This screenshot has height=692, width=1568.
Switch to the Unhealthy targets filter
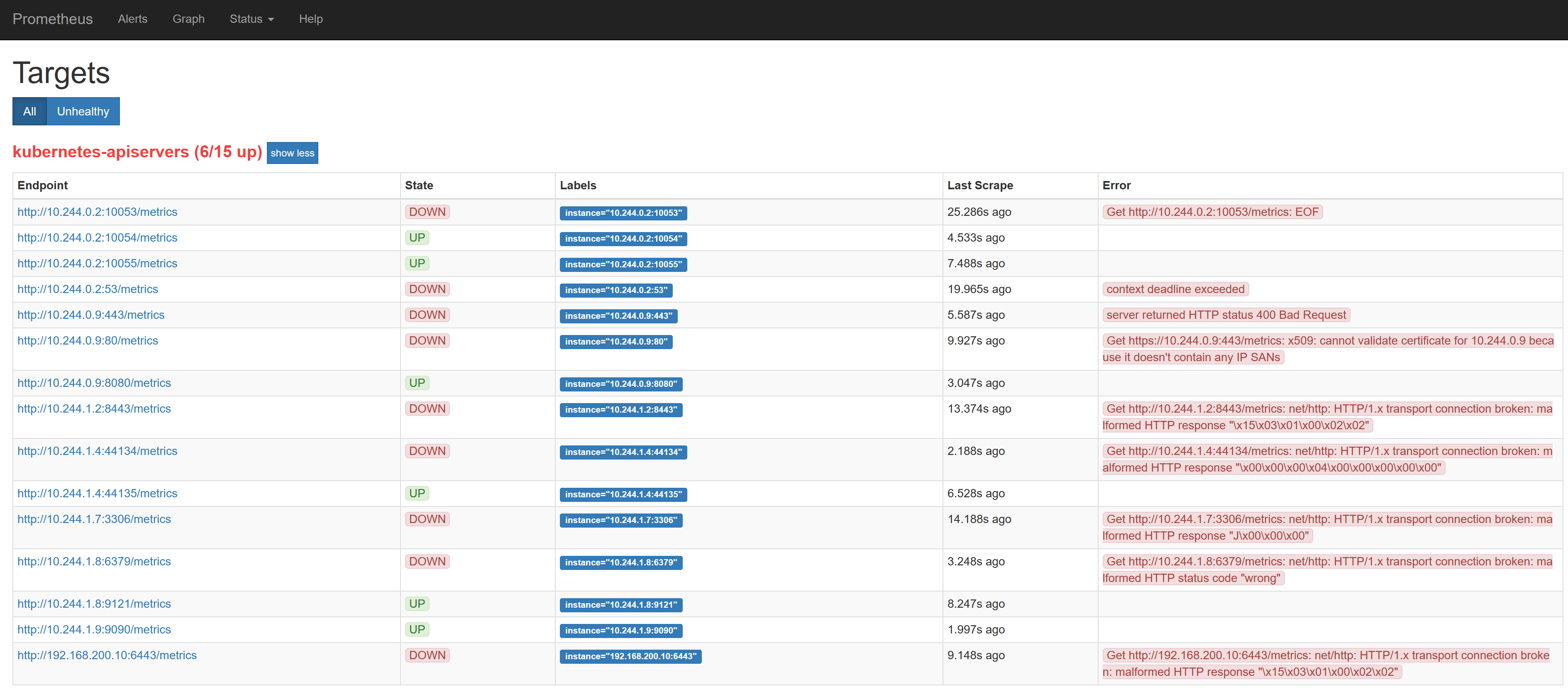click(x=83, y=111)
